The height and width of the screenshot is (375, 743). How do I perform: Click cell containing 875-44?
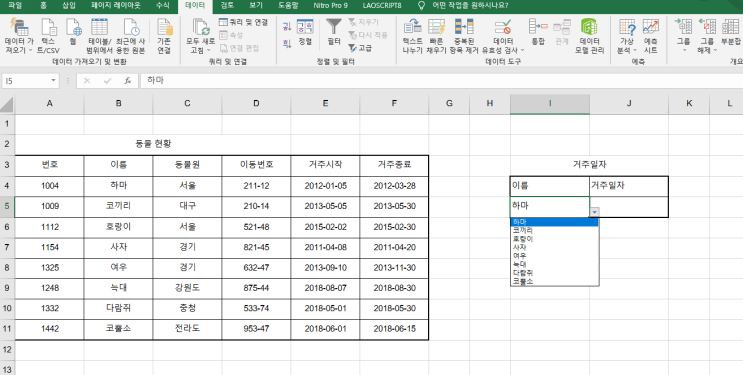(x=256, y=288)
